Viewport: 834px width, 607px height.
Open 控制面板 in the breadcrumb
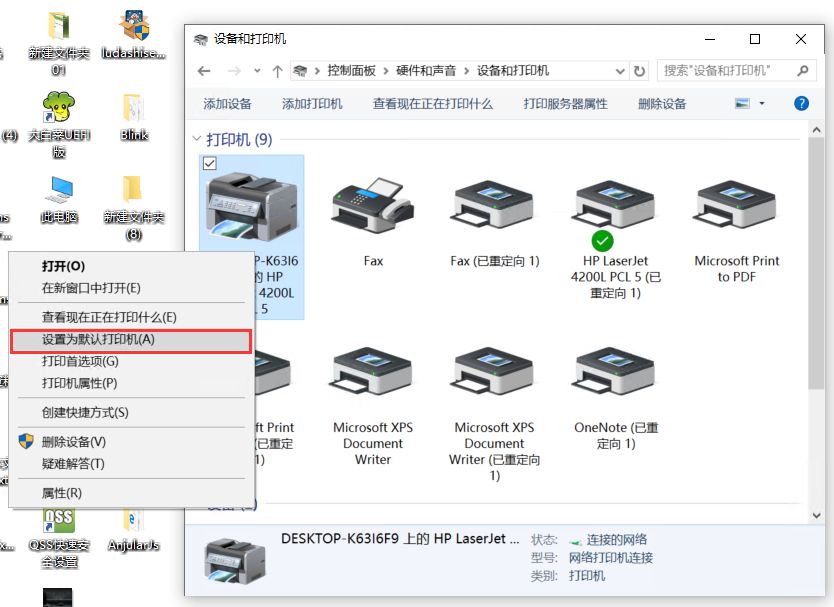pos(351,71)
